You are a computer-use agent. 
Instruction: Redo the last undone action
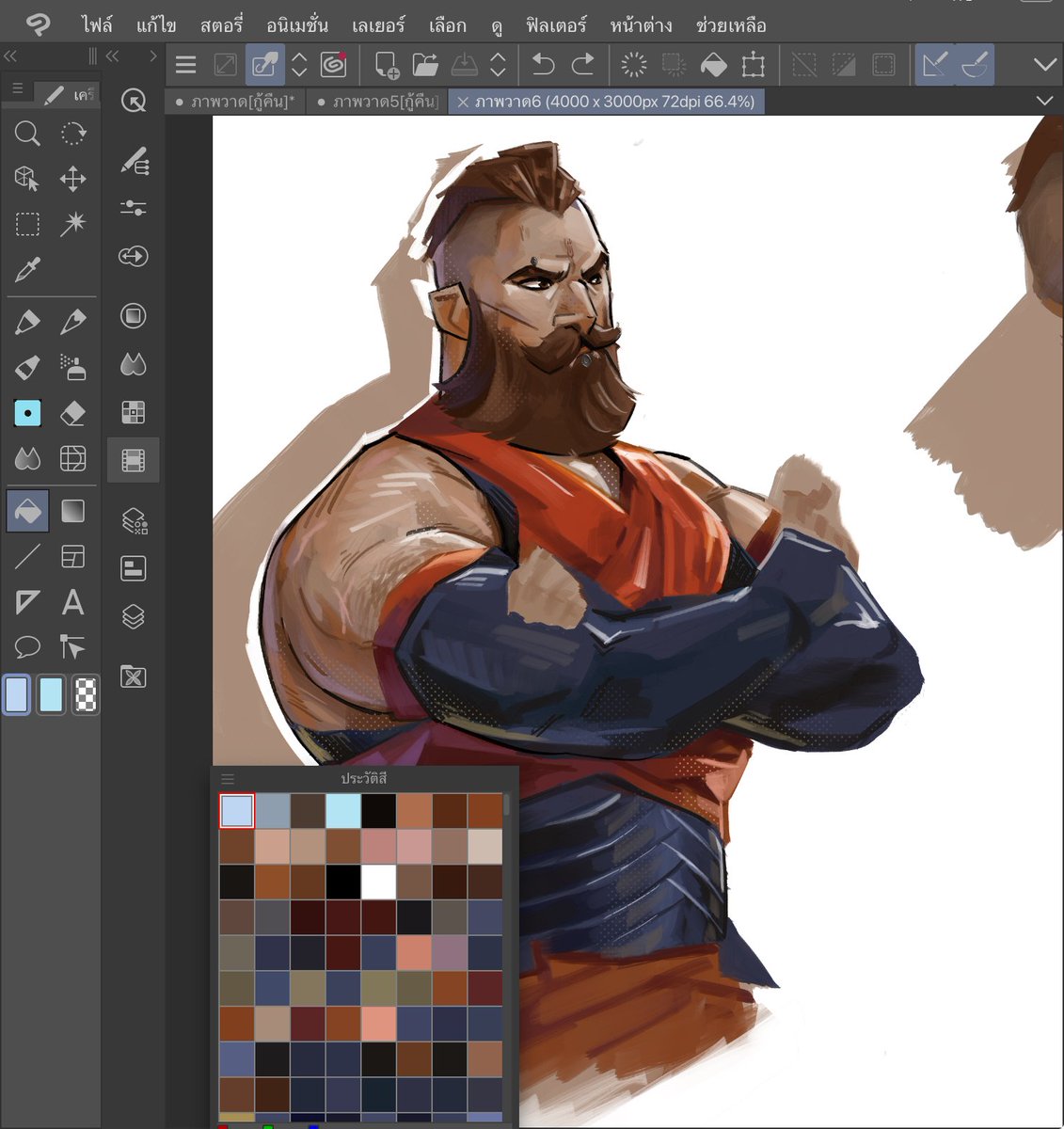click(583, 64)
